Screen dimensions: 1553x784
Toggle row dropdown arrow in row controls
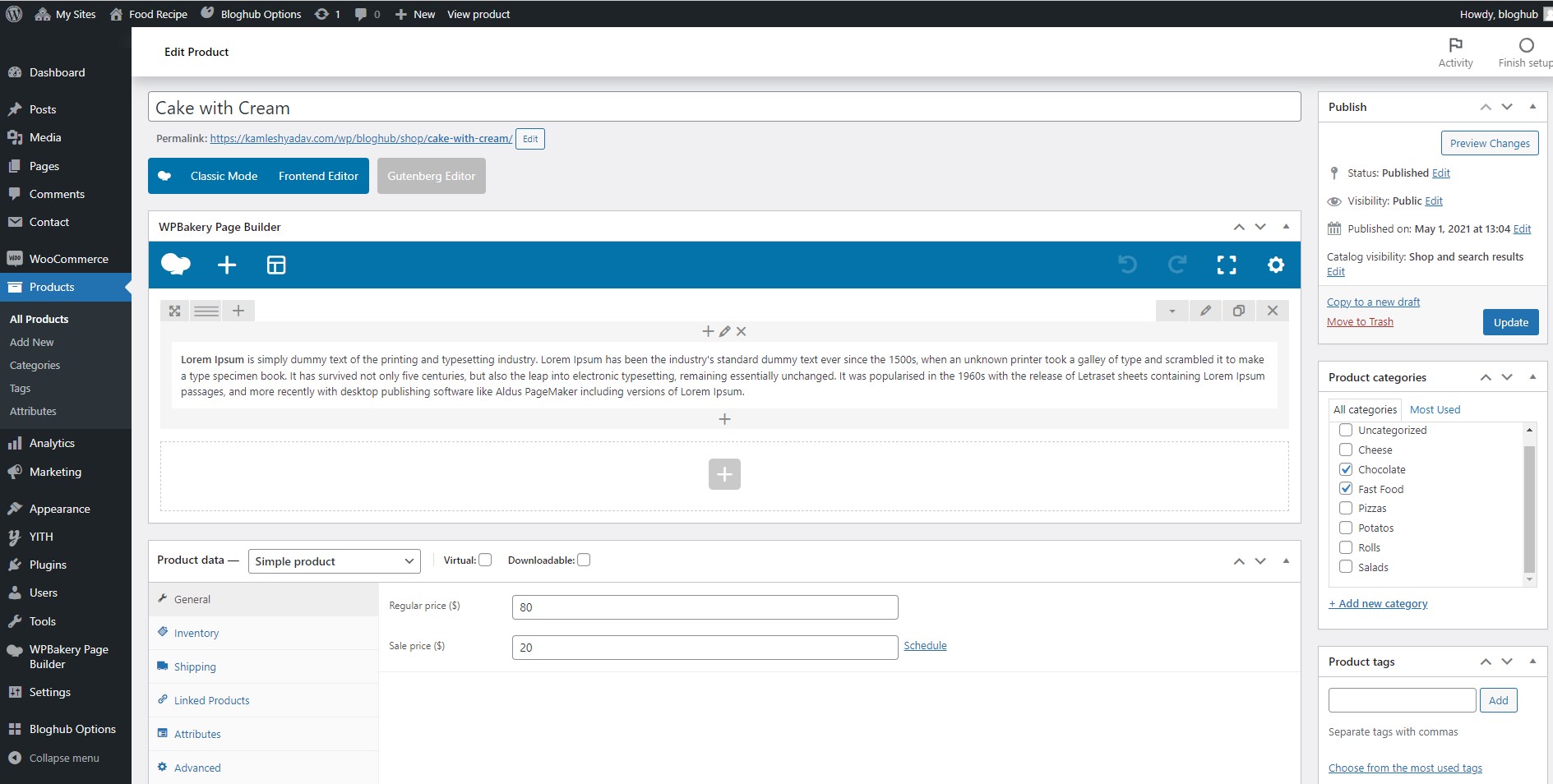pyautogui.click(x=1172, y=311)
